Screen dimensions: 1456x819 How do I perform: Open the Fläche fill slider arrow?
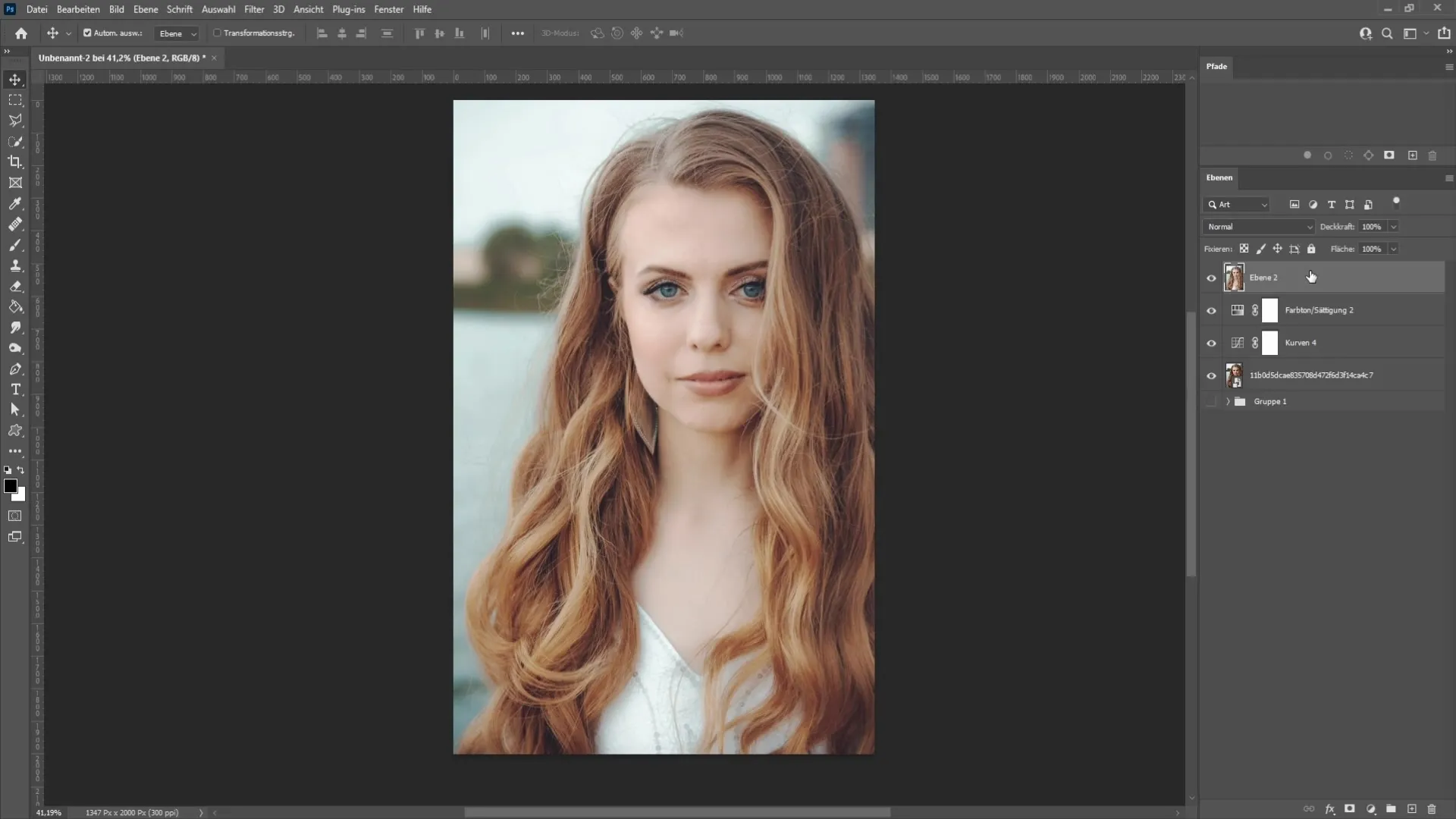coord(1393,249)
